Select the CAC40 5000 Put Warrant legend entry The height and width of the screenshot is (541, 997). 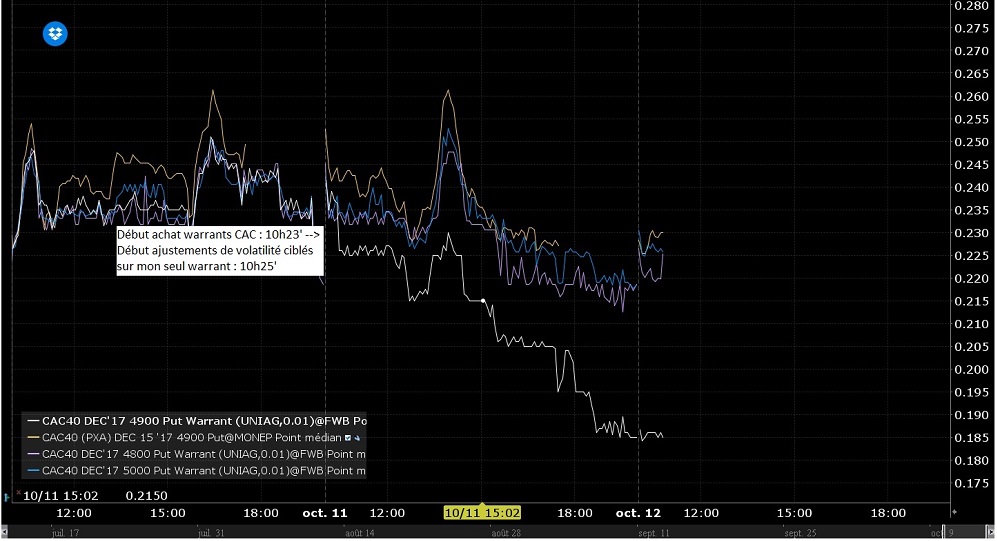(x=196, y=470)
